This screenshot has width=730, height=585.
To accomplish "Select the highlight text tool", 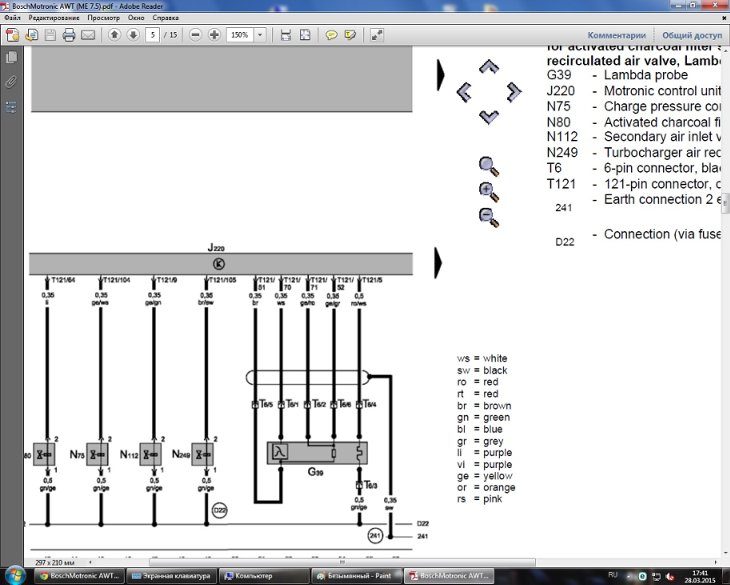I will click(x=350, y=35).
